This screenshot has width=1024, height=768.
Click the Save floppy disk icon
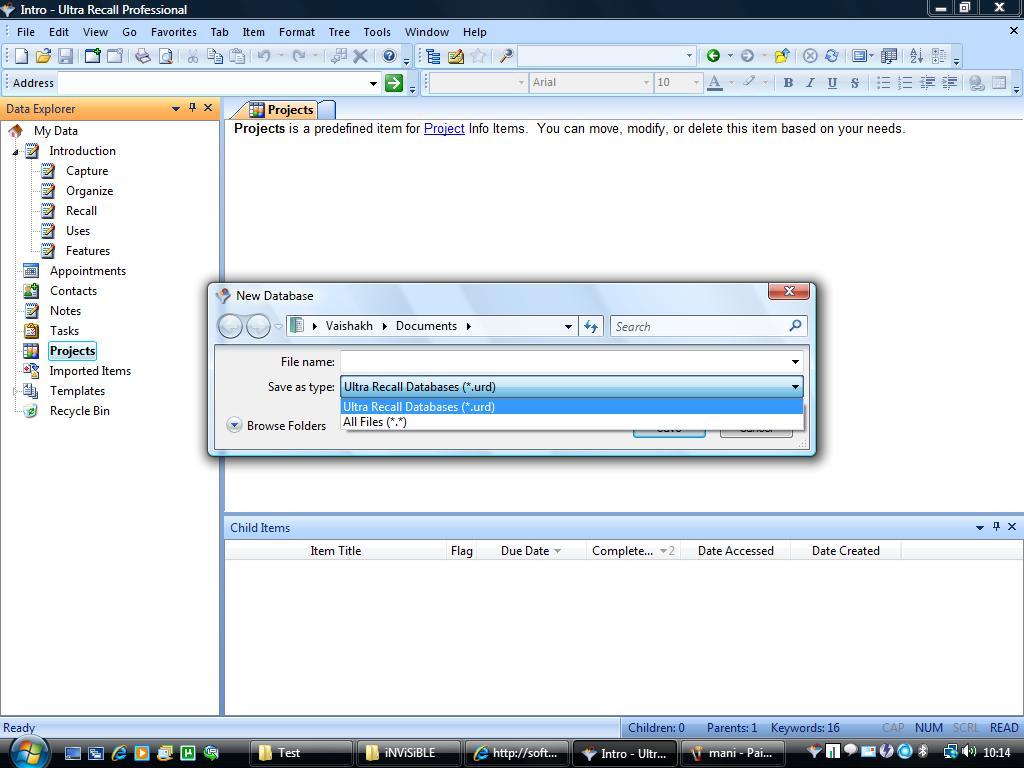(x=65, y=56)
